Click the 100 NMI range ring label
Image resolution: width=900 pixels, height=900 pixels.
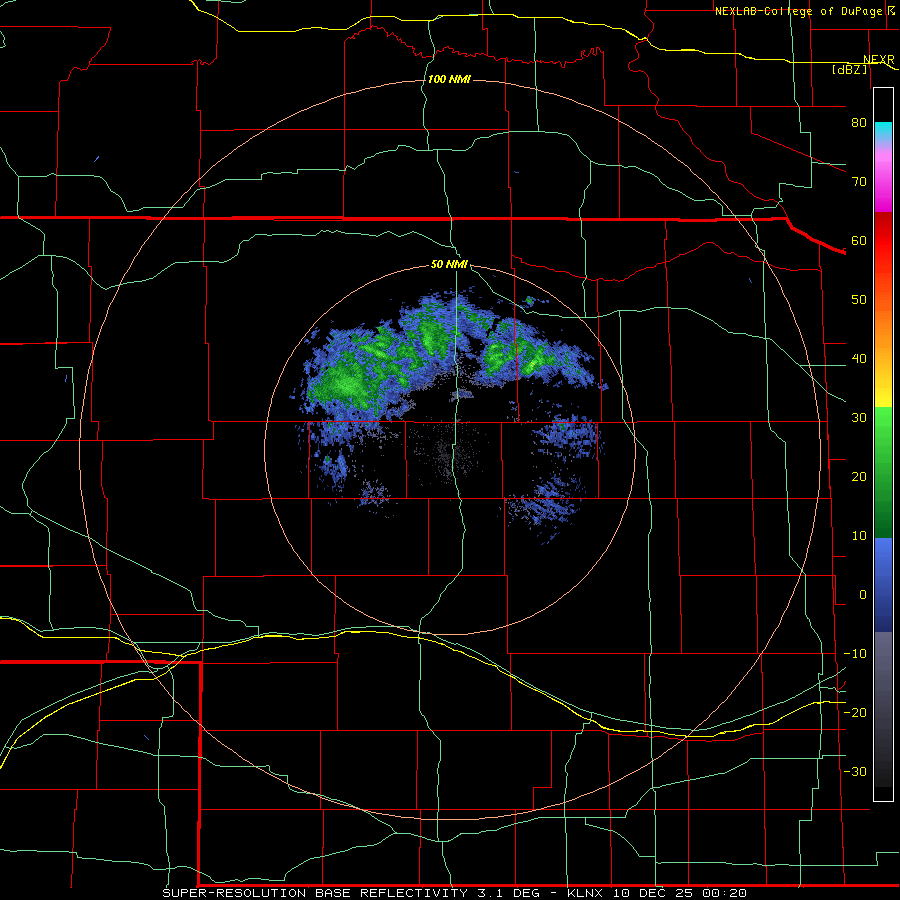449,79
